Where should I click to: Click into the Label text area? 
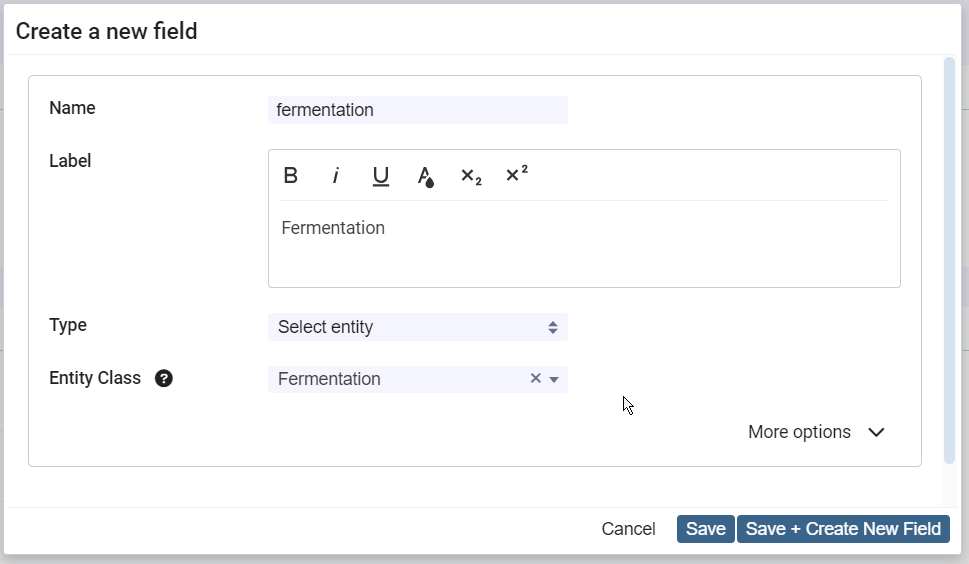(x=584, y=245)
